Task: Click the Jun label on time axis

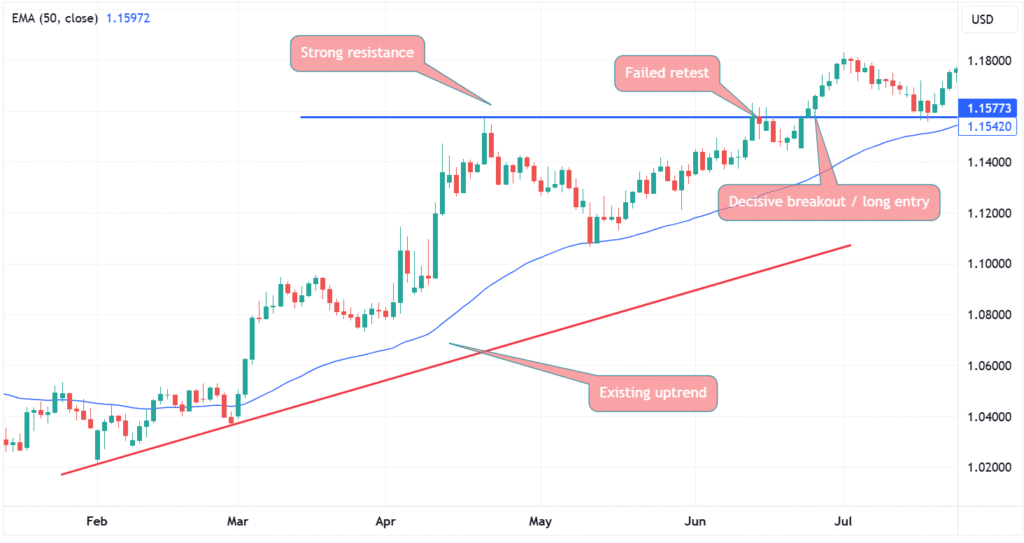Action: tap(695, 521)
